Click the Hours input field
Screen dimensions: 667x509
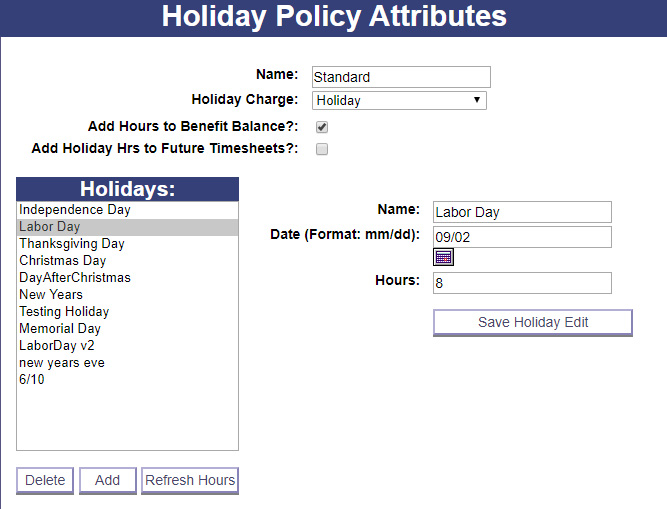(x=521, y=283)
